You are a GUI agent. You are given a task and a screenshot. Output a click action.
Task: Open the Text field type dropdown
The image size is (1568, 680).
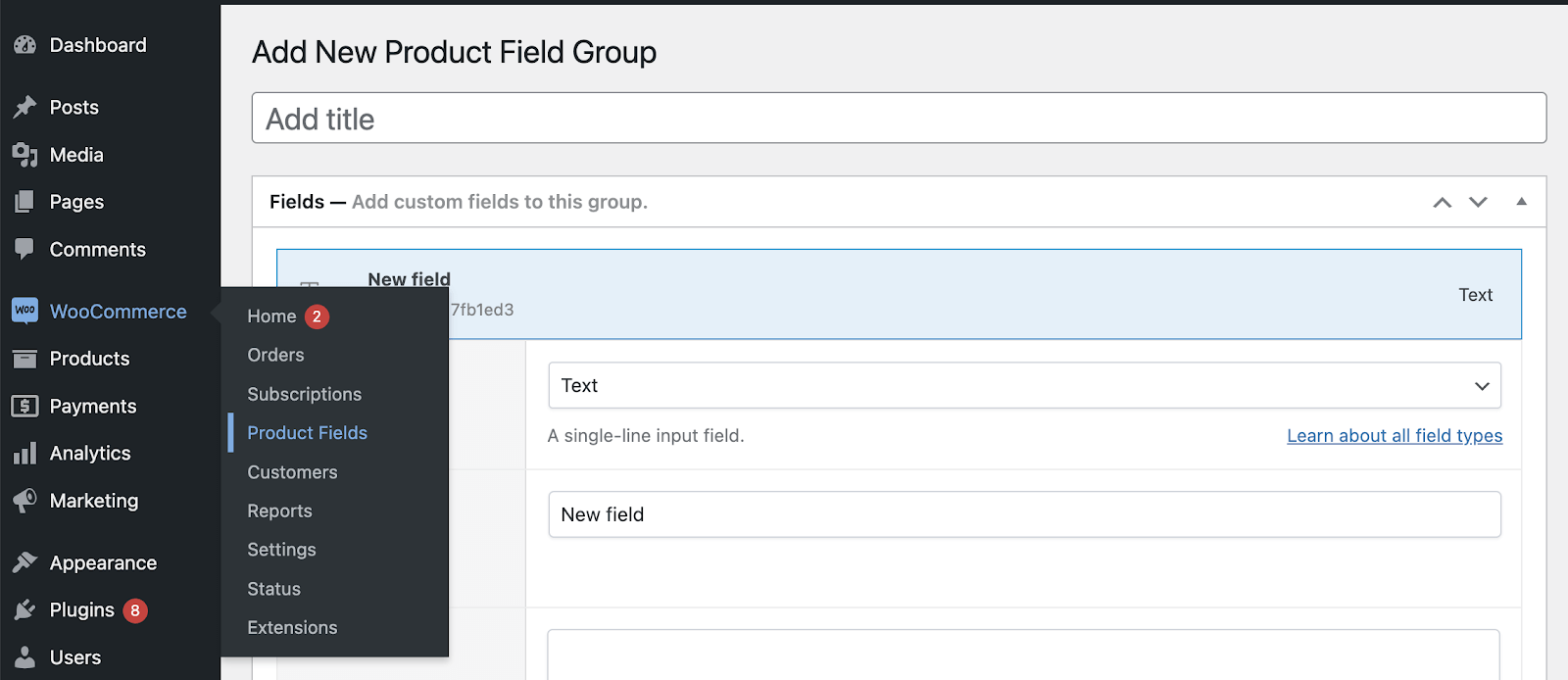1024,386
